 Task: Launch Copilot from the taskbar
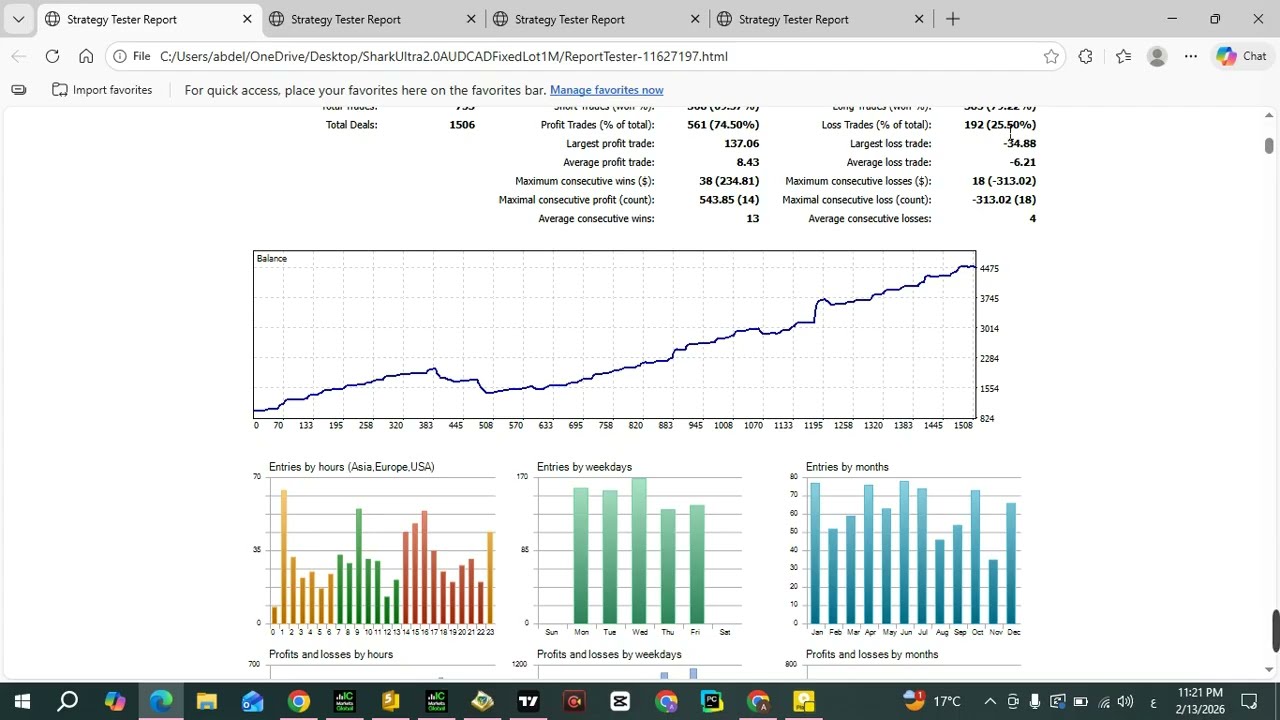(x=115, y=701)
